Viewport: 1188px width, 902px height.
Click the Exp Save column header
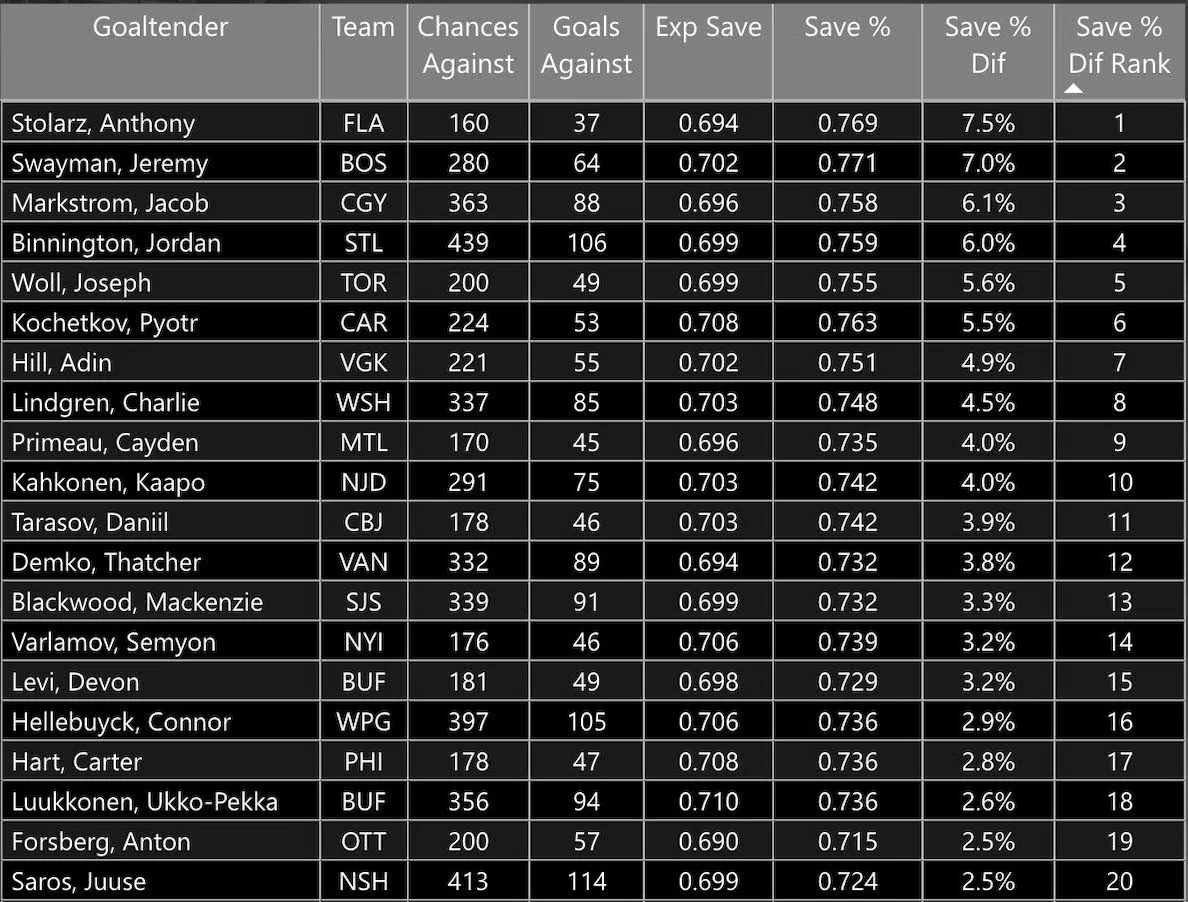(x=708, y=27)
